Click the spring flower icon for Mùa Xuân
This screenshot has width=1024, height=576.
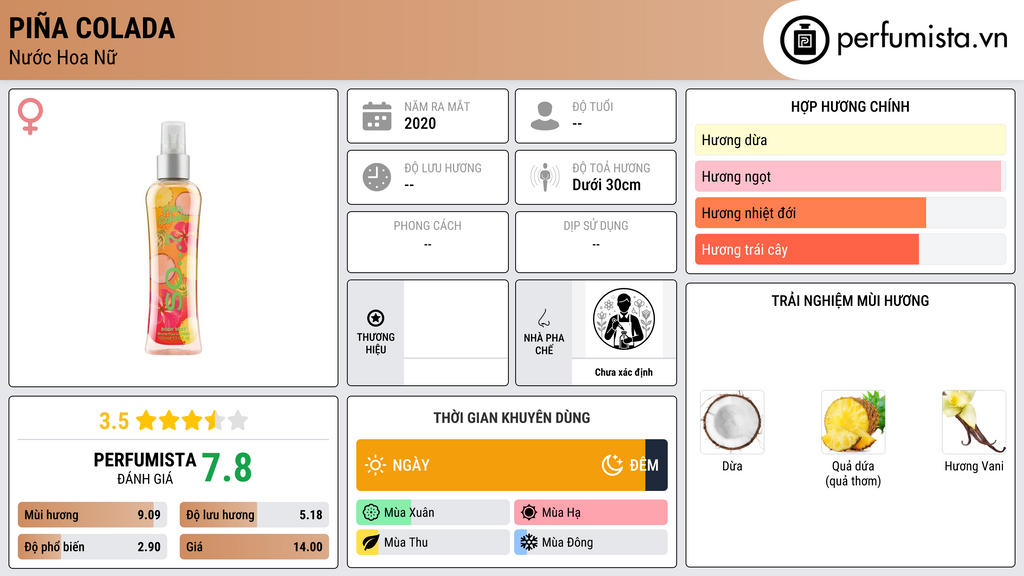tap(371, 513)
